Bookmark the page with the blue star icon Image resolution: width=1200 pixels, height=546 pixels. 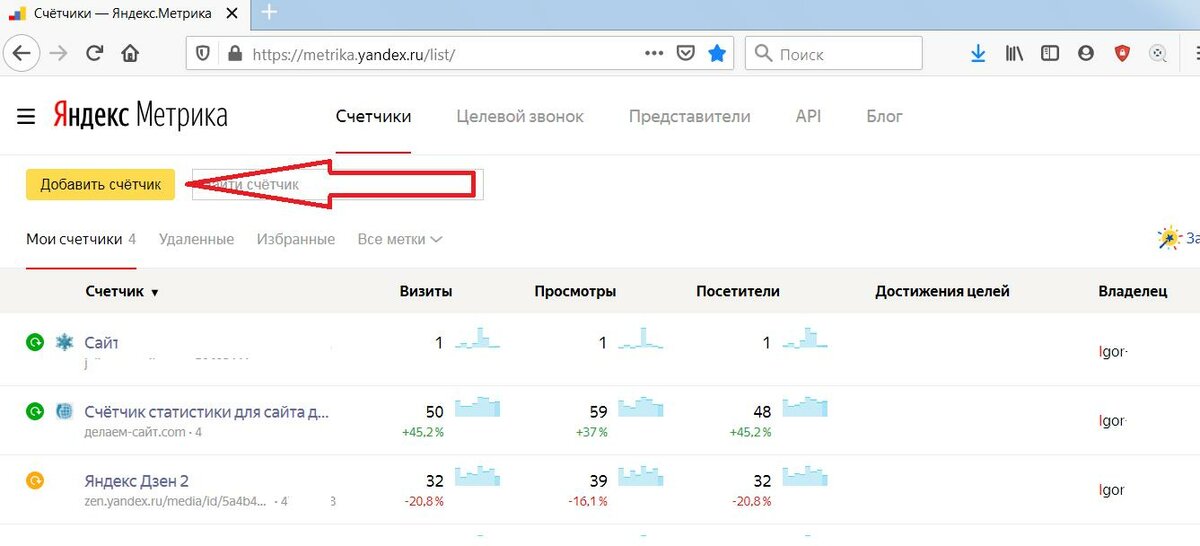click(x=717, y=54)
